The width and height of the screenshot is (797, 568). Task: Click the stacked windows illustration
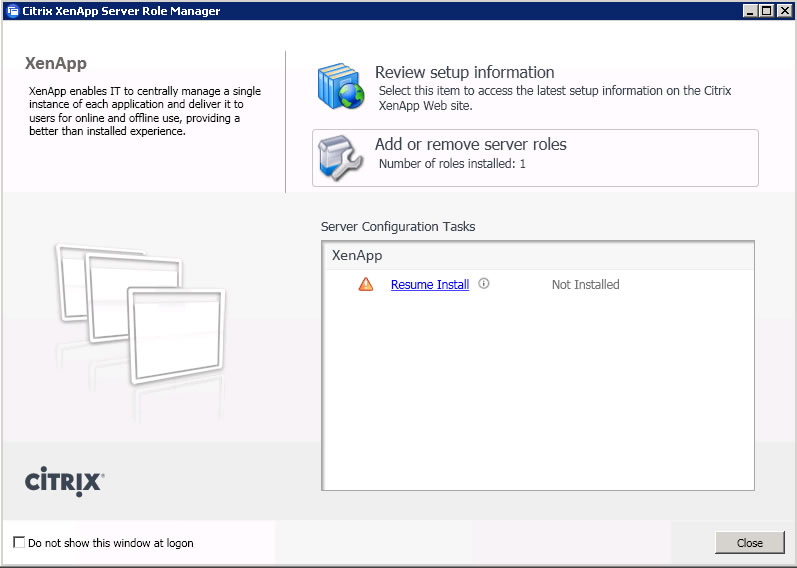[140, 310]
